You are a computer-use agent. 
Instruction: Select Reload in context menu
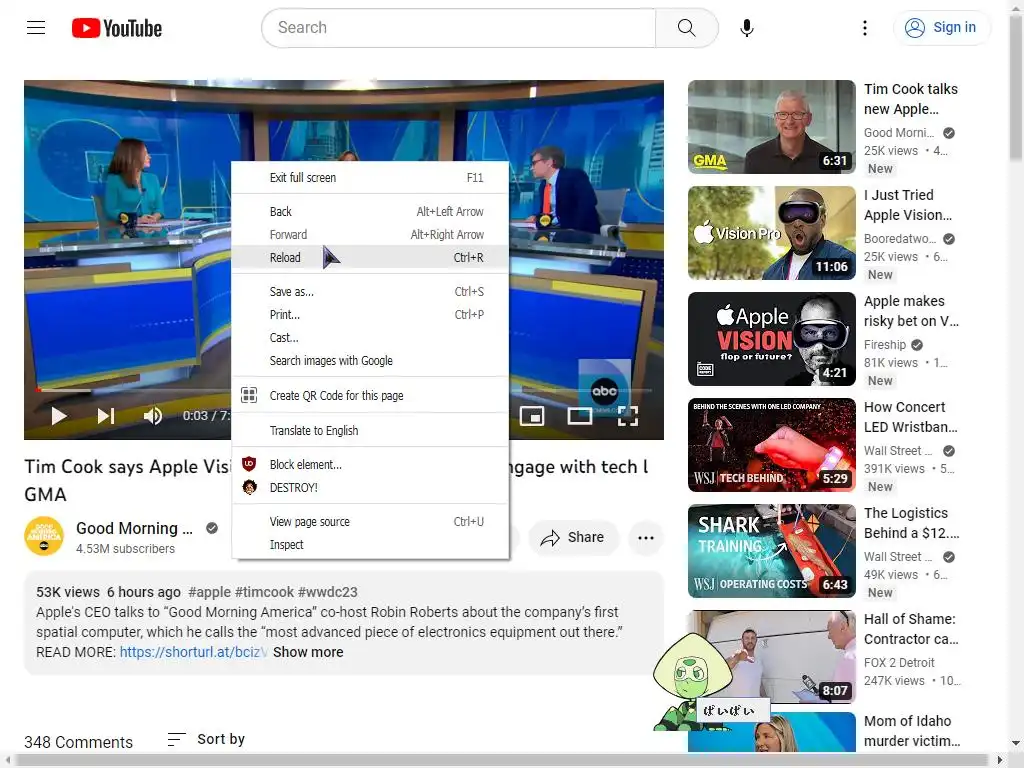[x=370, y=257]
